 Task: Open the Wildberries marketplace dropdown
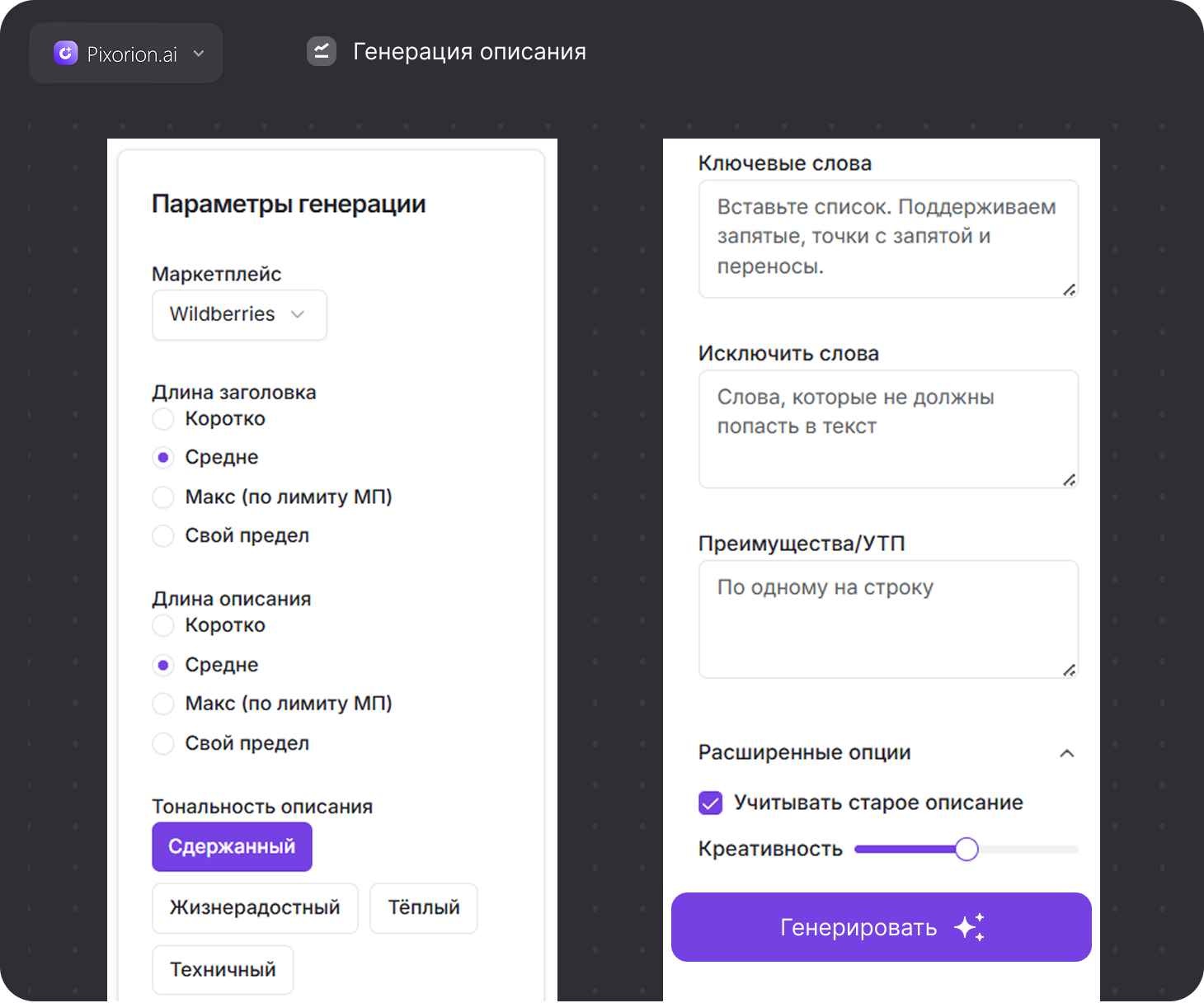click(239, 315)
